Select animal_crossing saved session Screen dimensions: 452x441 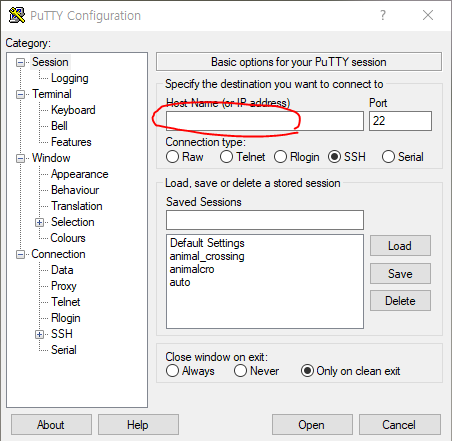coord(207,256)
